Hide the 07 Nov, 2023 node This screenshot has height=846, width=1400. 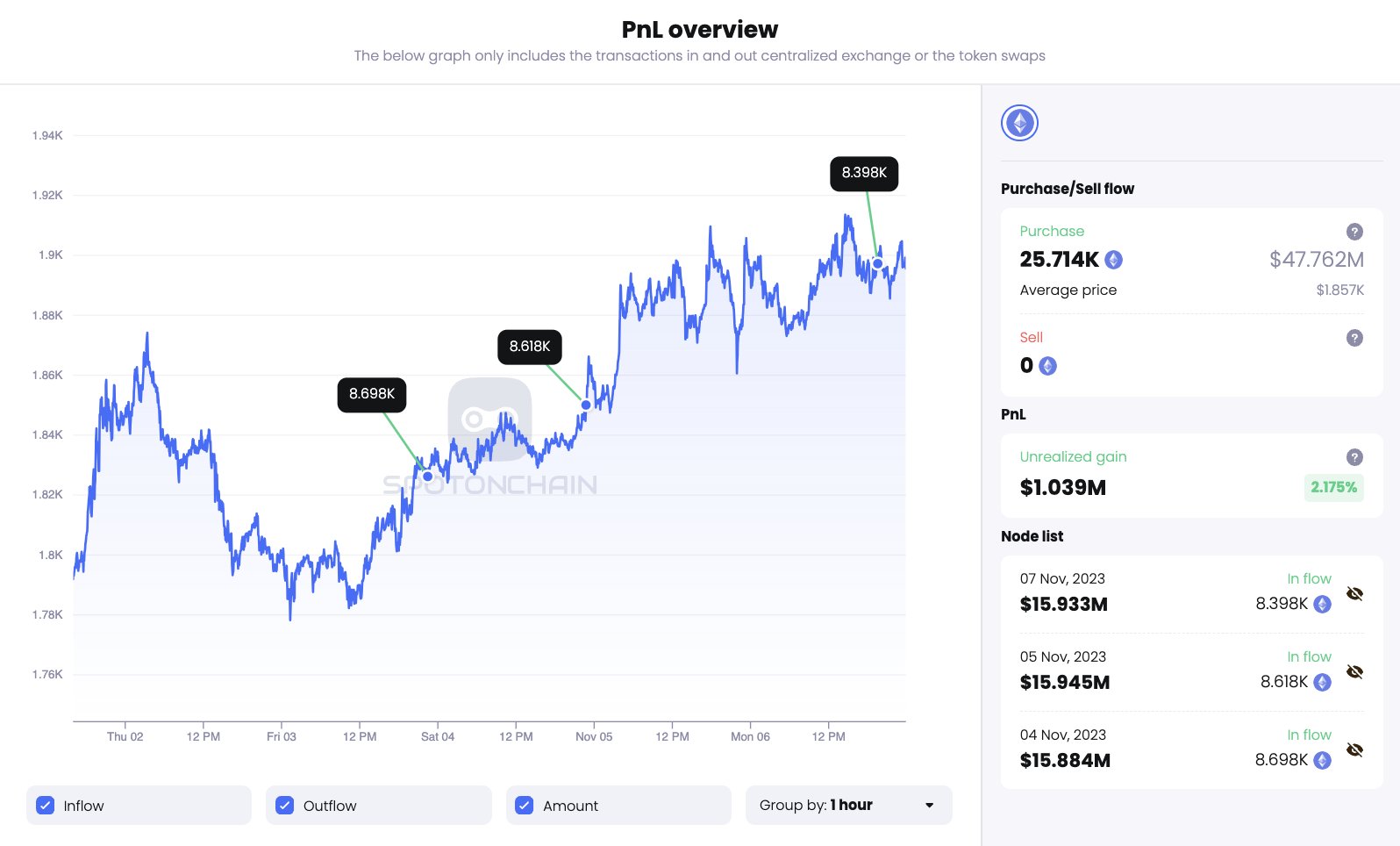coord(1354,594)
